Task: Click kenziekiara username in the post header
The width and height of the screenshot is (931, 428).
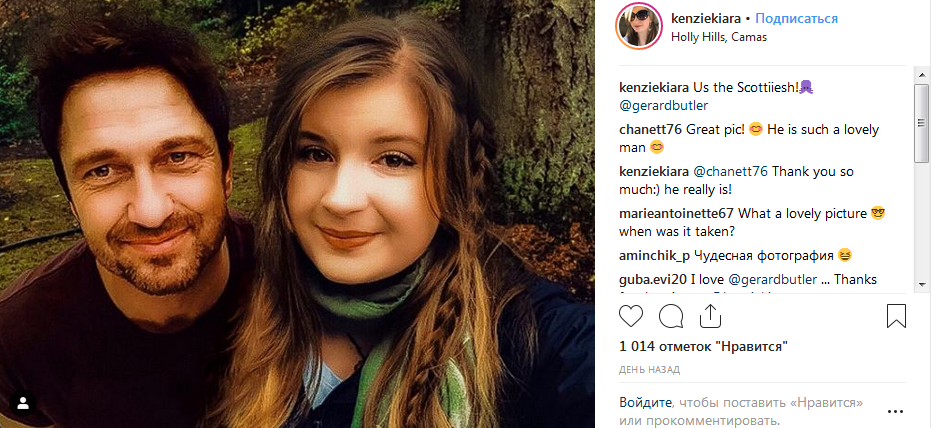Action: (706, 19)
